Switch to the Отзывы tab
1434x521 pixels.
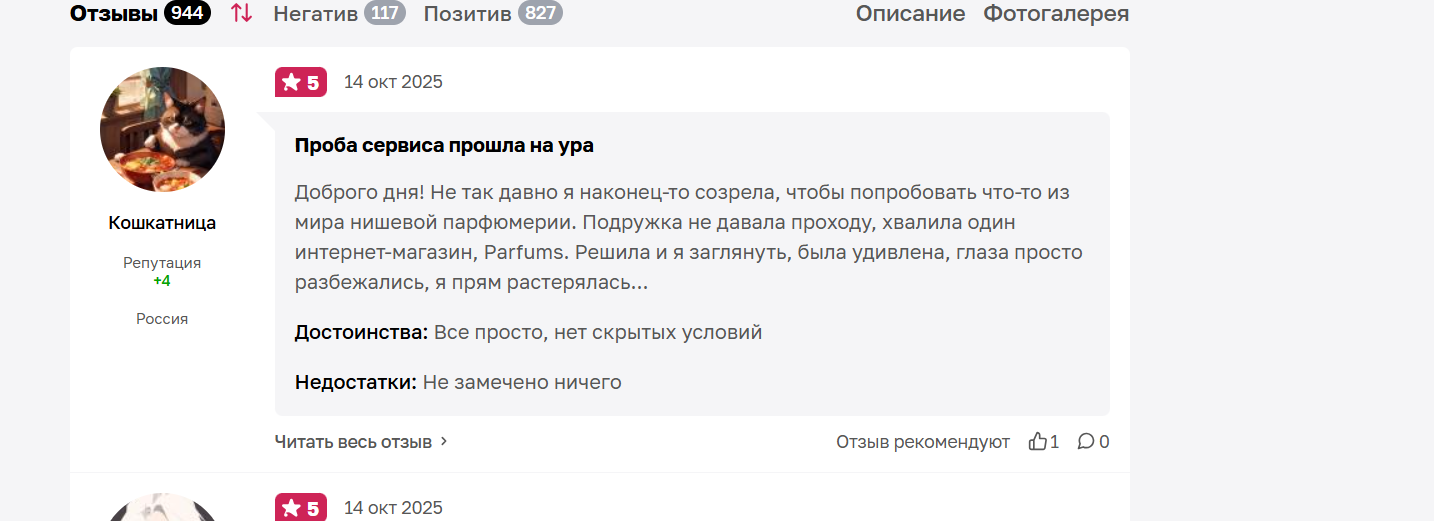coord(114,13)
